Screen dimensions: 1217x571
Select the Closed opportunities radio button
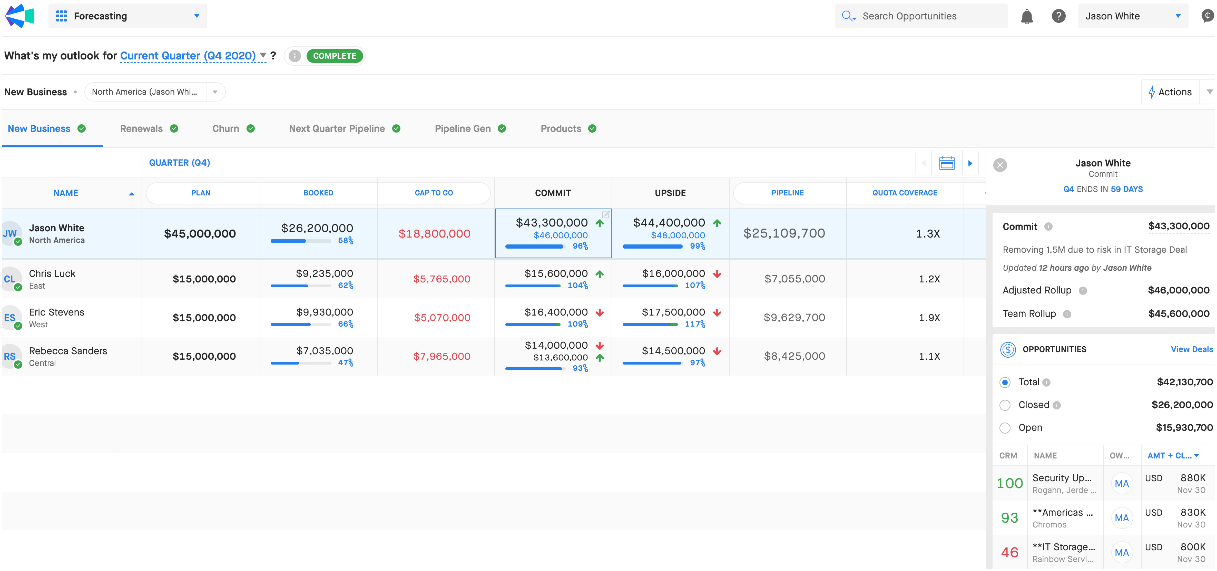(x=1005, y=405)
